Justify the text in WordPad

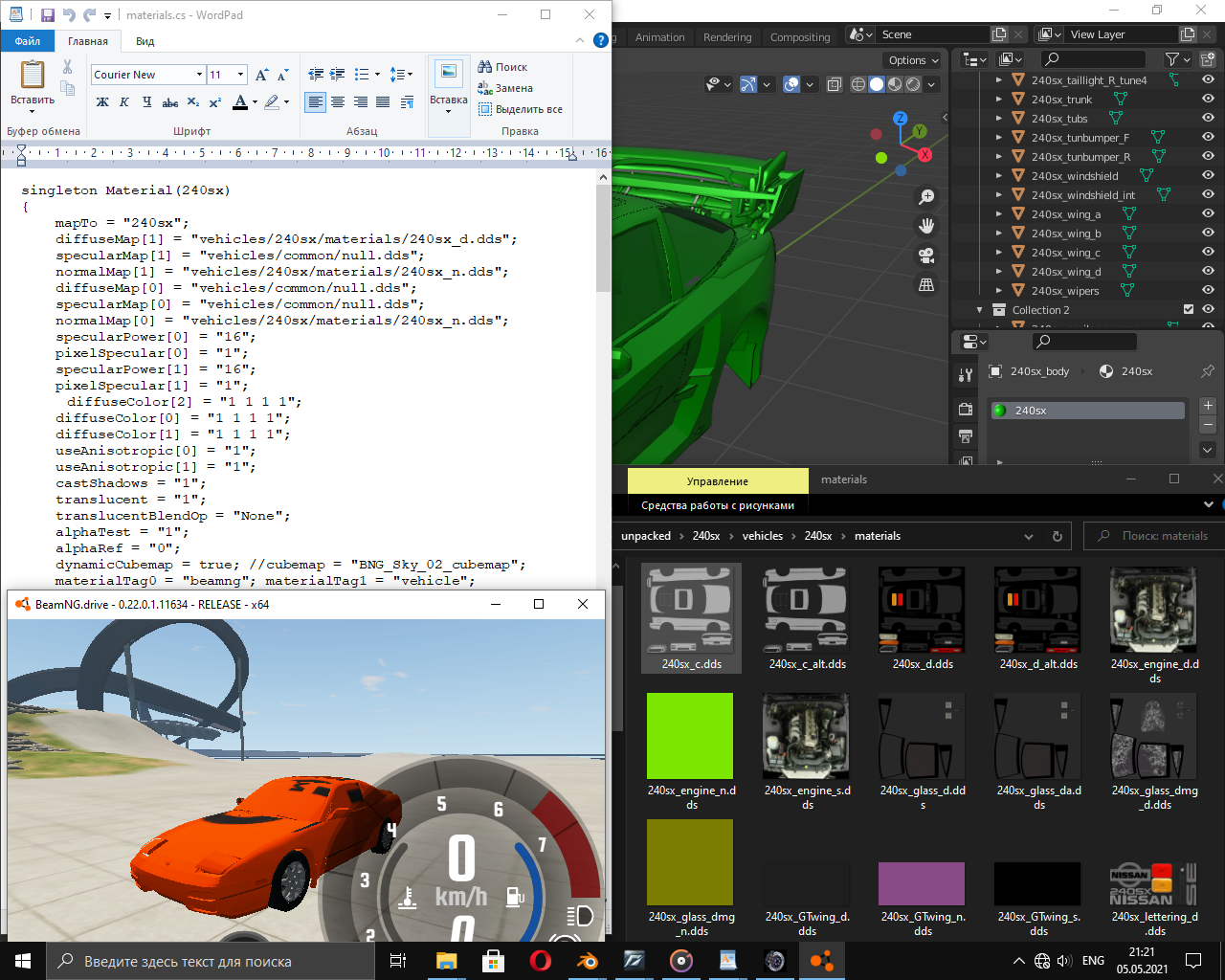click(x=383, y=101)
